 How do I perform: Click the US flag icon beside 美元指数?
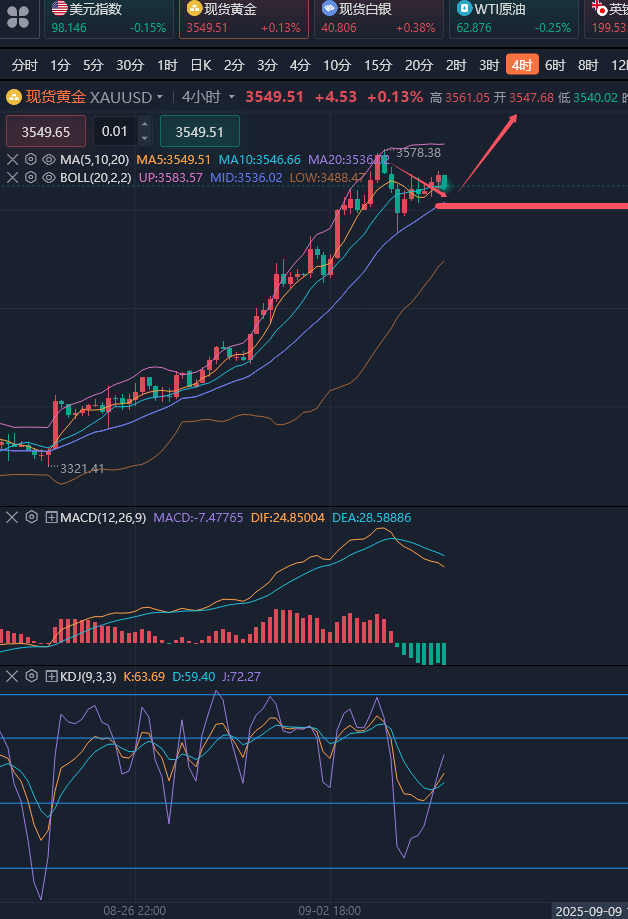59,8
